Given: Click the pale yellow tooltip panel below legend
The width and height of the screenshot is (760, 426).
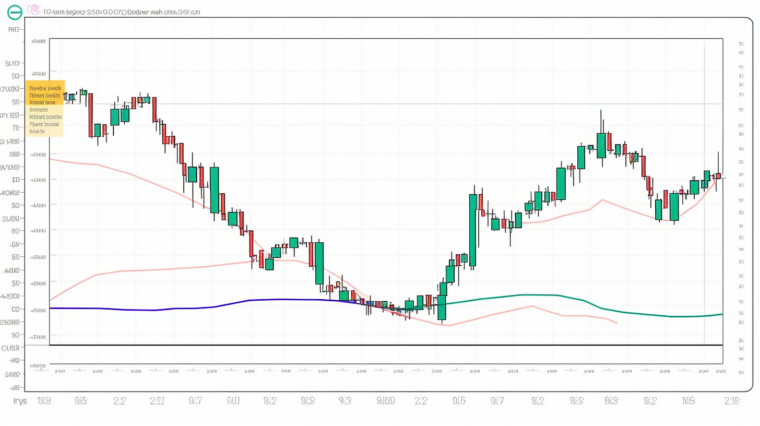Looking at the screenshot, I should pyautogui.click(x=44, y=121).
